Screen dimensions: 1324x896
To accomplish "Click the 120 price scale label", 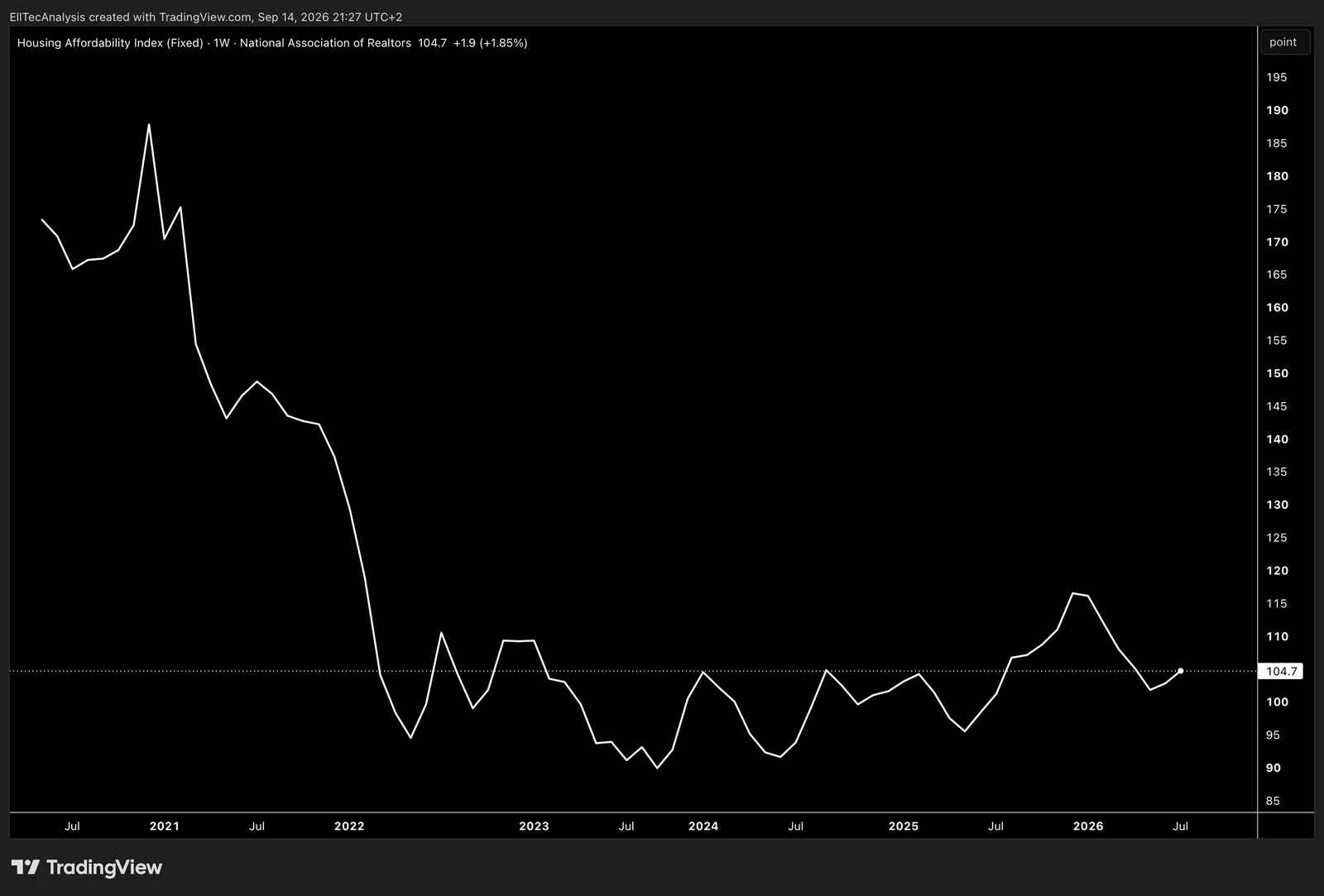I will [x=1277, y=570].
